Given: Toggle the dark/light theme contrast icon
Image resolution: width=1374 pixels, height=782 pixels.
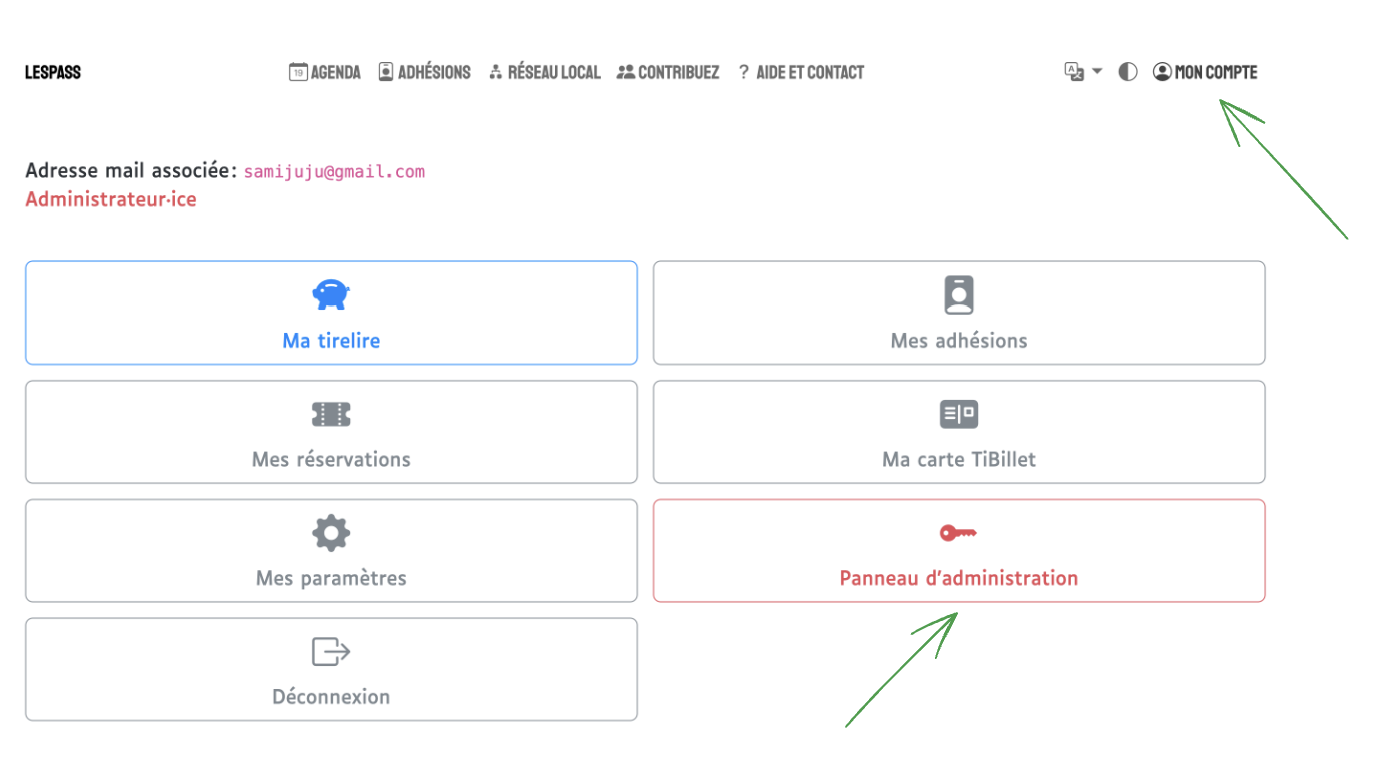Looking at the screenshot, I should (x=1128, y=72).
